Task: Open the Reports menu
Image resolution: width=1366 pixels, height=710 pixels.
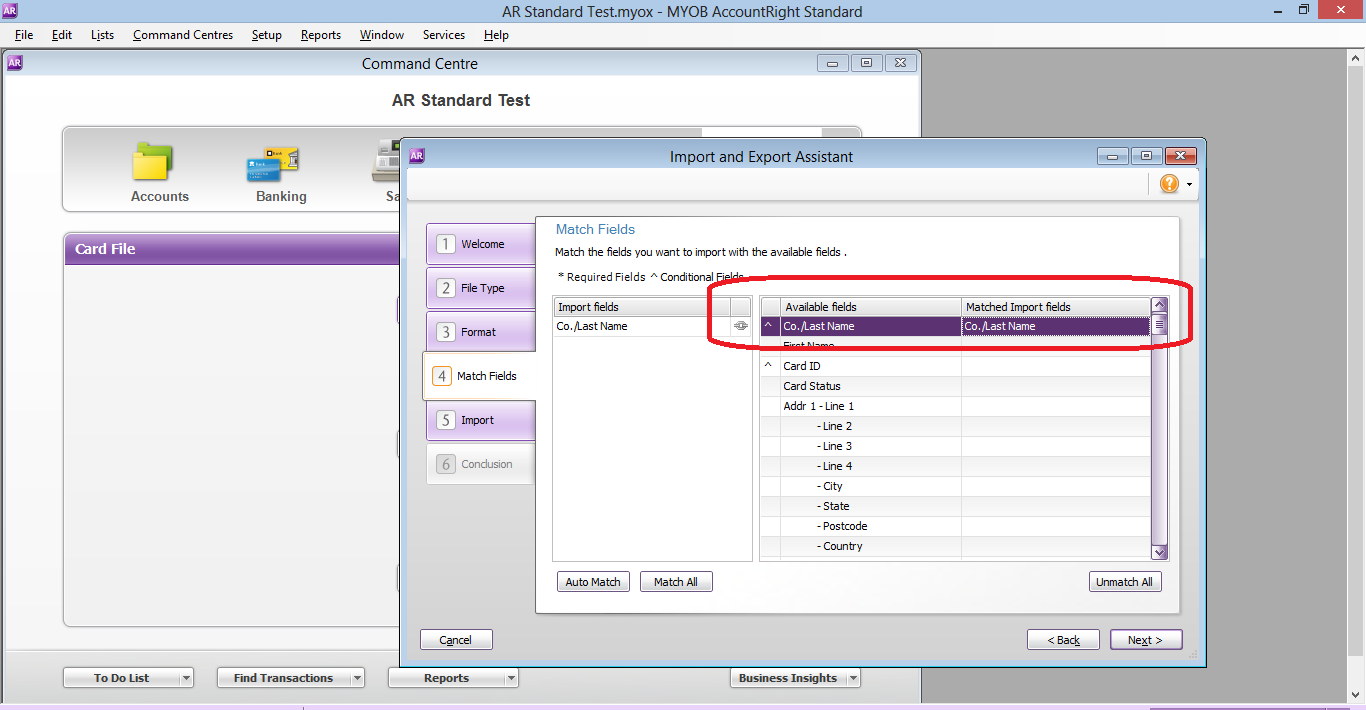Action: coord(321,35)
